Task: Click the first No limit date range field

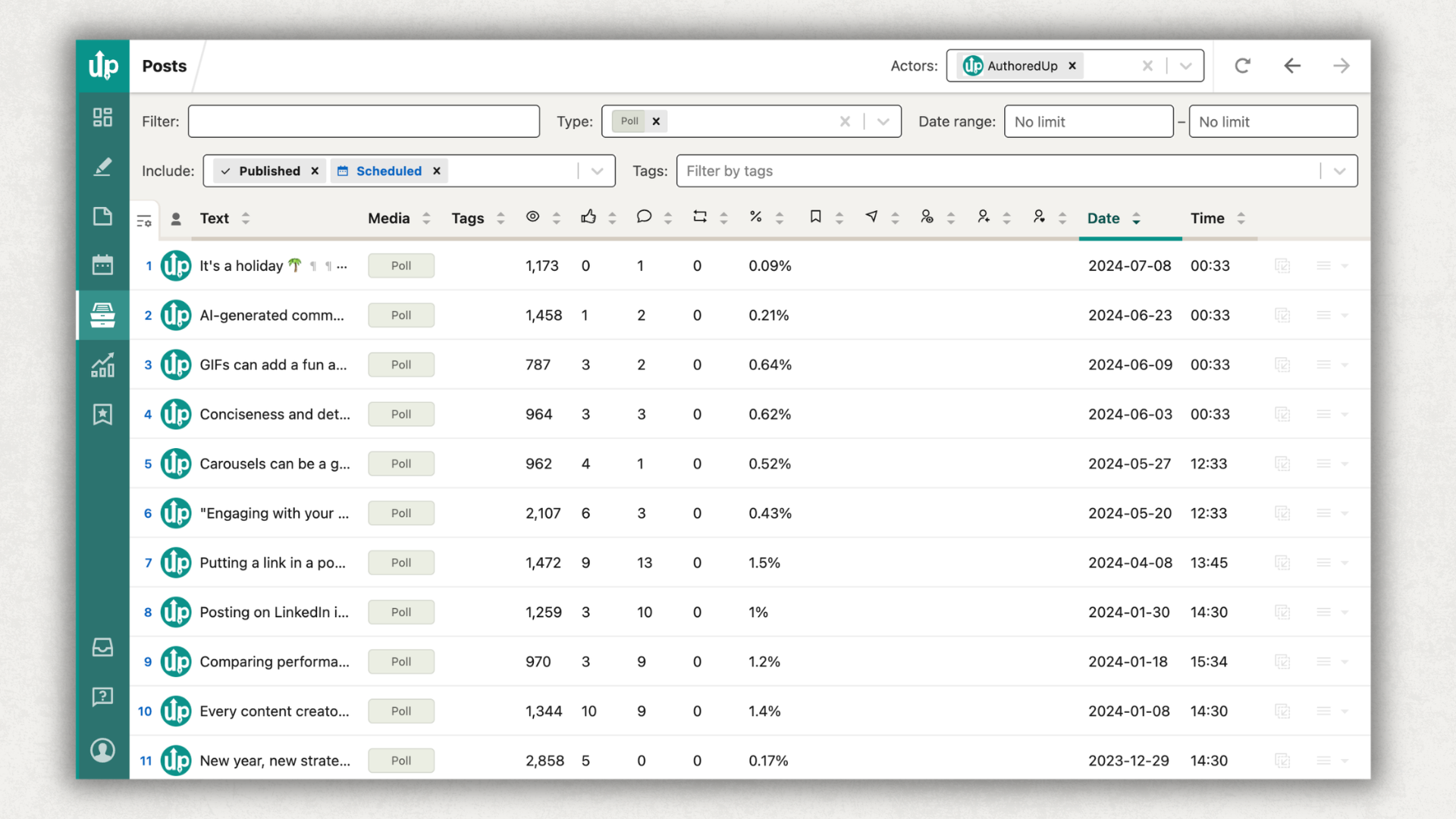Action: (x=1088, y=121)
